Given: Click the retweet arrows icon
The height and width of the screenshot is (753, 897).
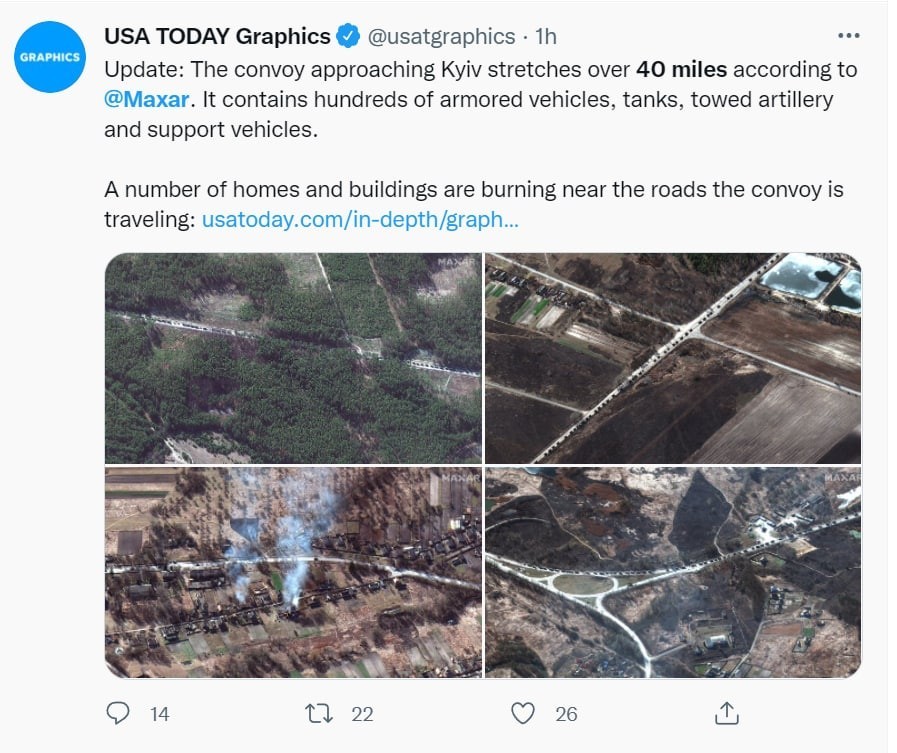Looking at the screenshot, I should click(x=319, y=714).
